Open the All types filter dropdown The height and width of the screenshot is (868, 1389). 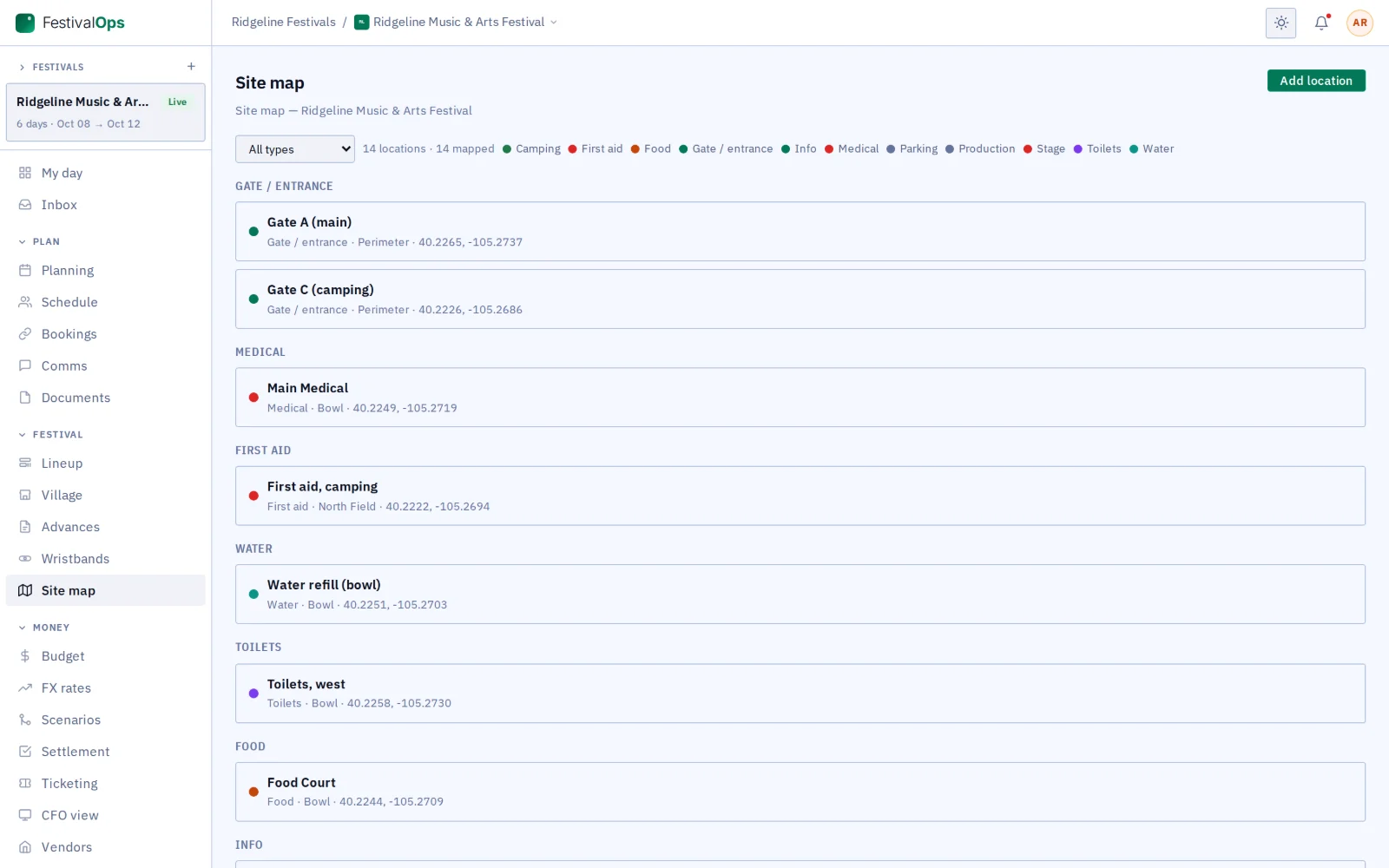point(295,149)
